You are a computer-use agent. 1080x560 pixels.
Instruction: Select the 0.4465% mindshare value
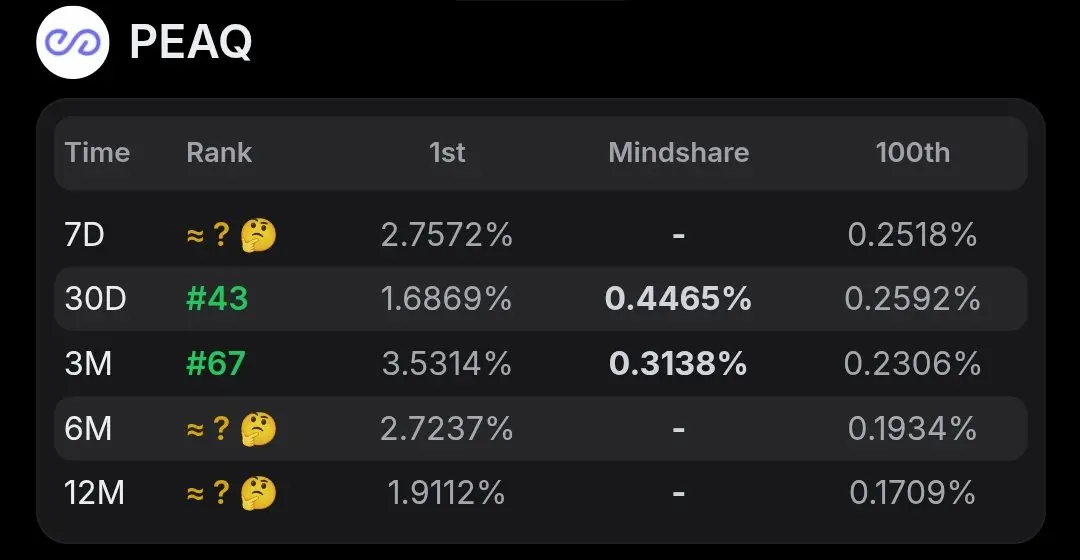(x=678, y=299)
